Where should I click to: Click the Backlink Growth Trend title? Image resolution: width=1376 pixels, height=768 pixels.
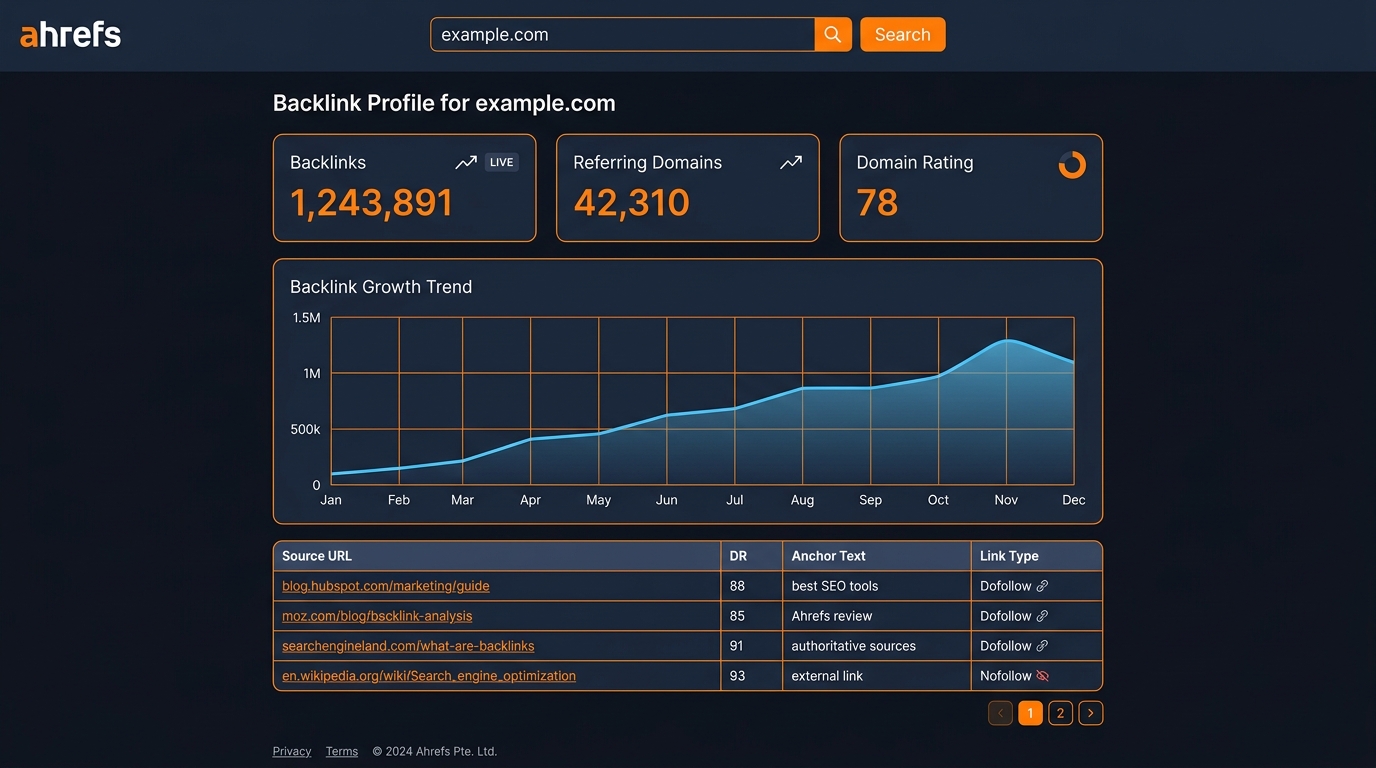pyautogui.click(x=381, y=287)
